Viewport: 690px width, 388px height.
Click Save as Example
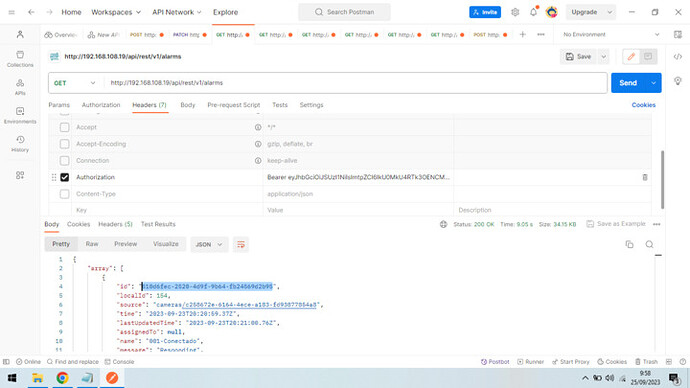[616, 224]
